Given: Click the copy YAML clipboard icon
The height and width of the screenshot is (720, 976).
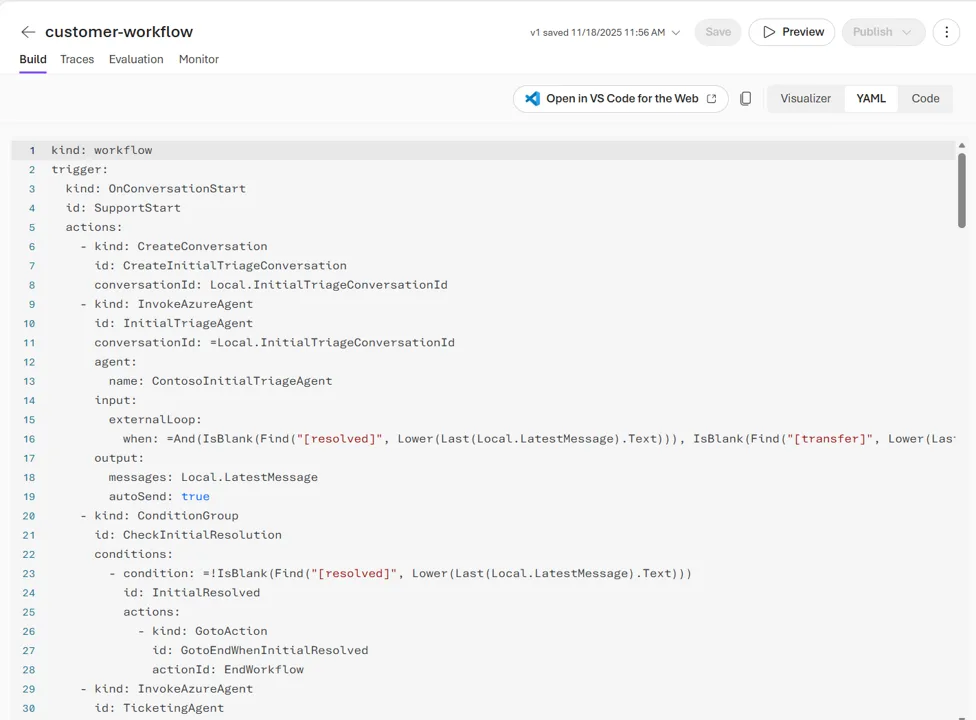Looking at the screenshot, I should pos(745,99).
